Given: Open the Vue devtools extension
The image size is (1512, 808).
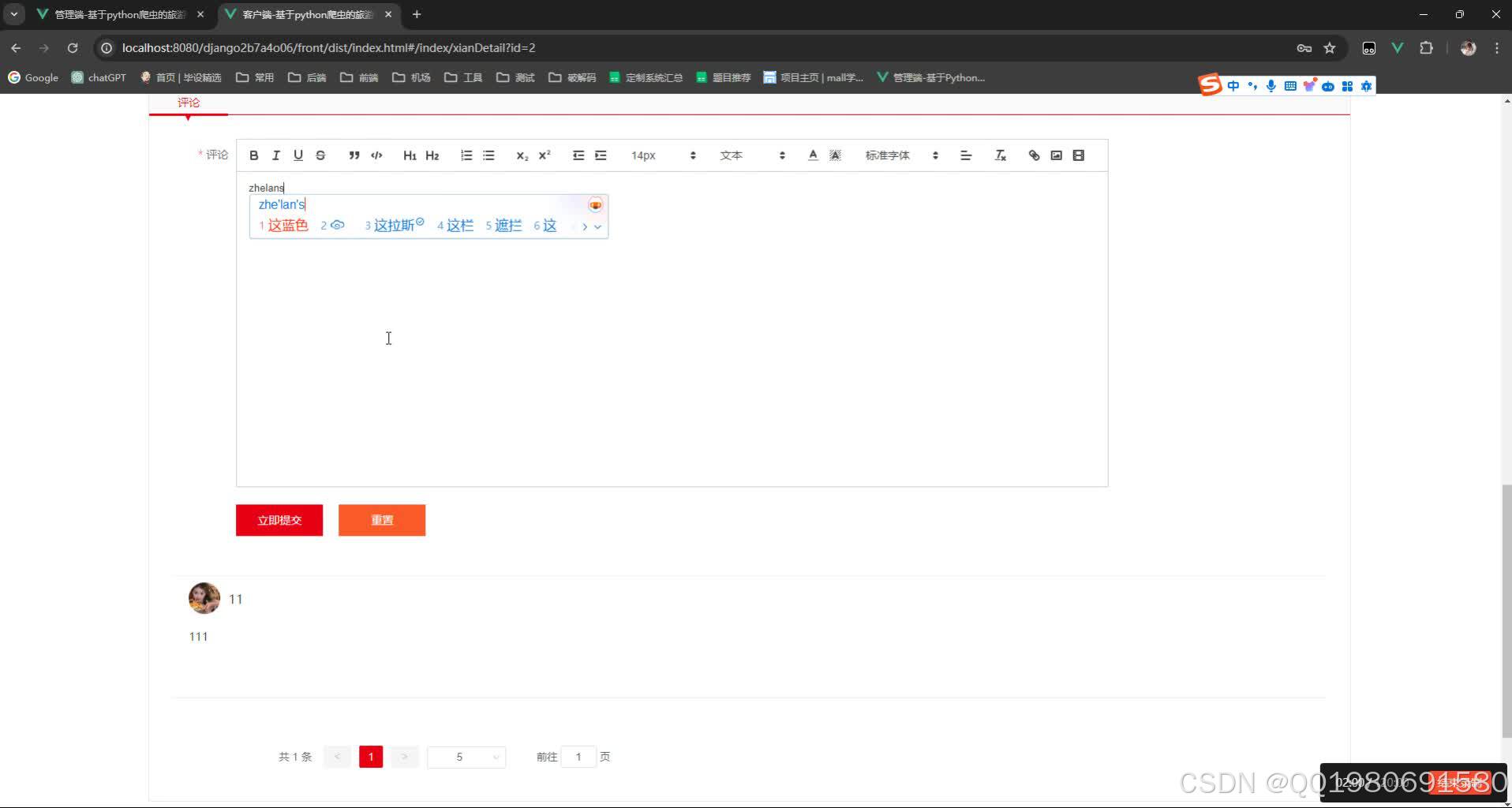Looking at the screenshot, I should coord(1398,48).
